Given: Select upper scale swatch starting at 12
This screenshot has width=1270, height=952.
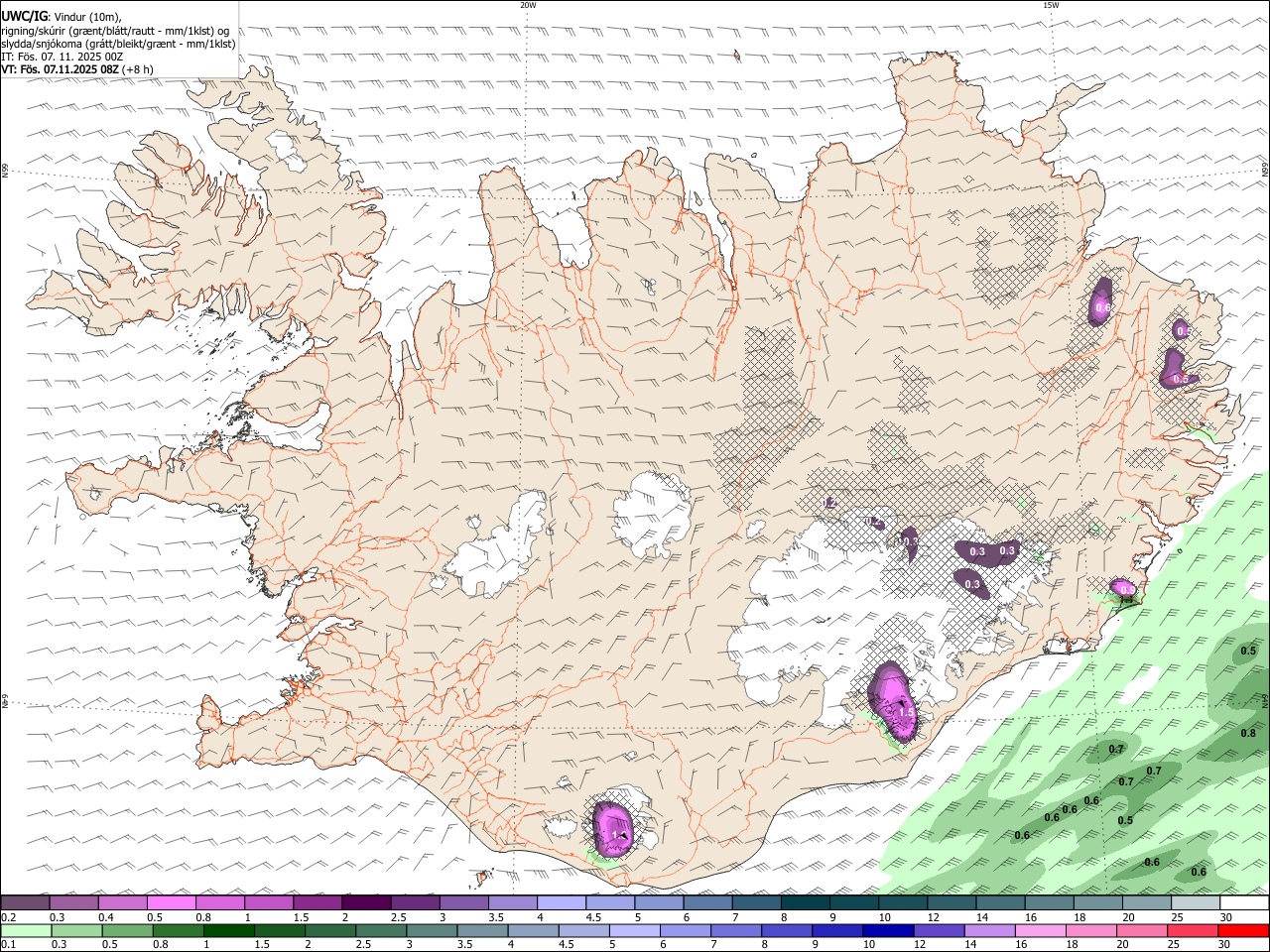Looking at the screenshot, I should (x=951, y=902).
